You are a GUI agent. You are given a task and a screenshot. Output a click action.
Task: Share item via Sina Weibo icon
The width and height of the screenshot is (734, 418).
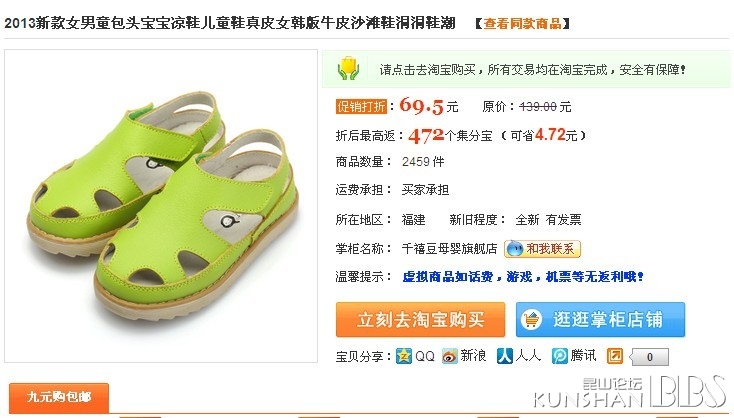click(x=449, y=357)
